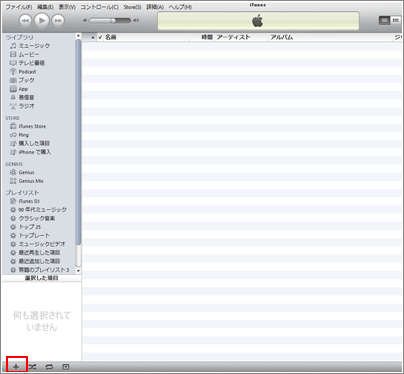Click the Next track fast-forward button

tap(58, 21)
